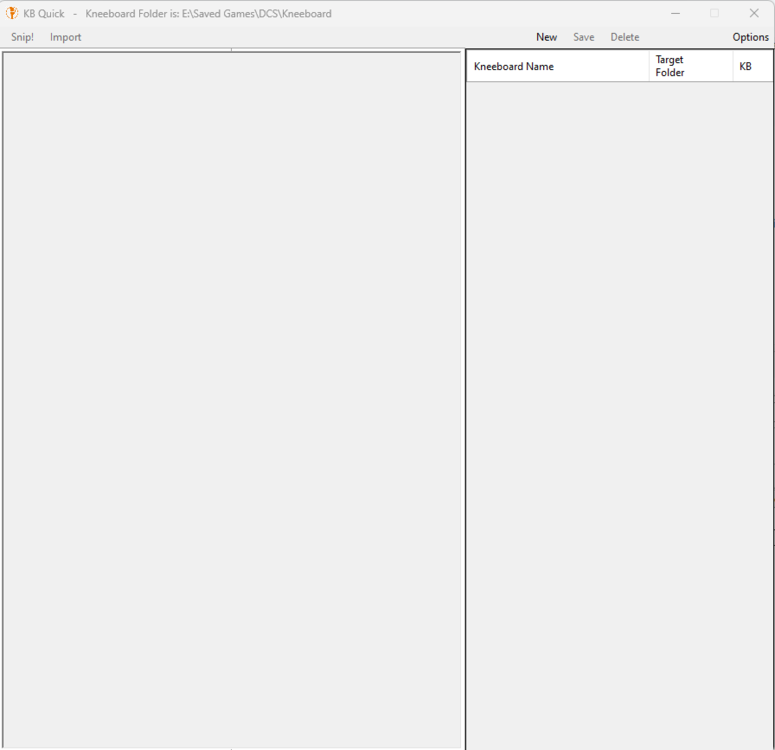The height and width of the screenshot is (750, 775).
Task: Click the Target Folder column header
Action: coord(690,66)
